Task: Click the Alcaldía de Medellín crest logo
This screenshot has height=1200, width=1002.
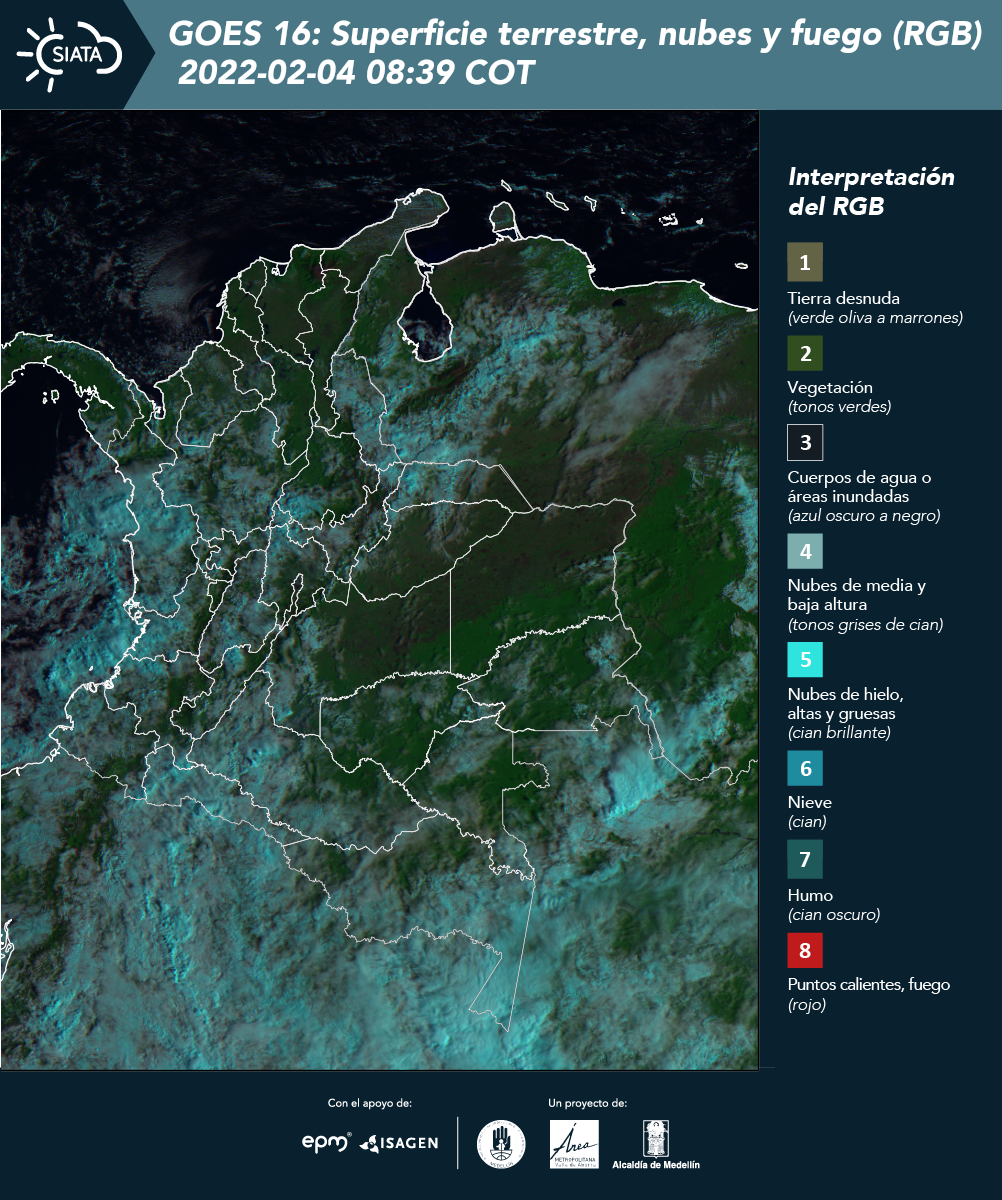Action: coord(656,1145)
